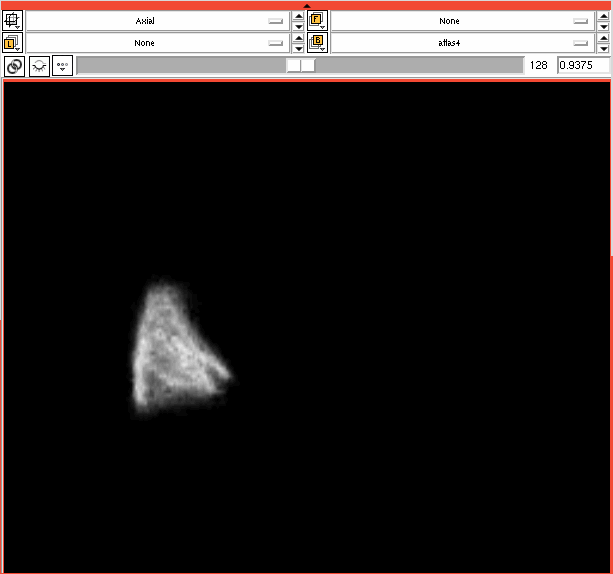This screenshot has width=613, height=574.
Task: Toggle slice visibility with the eye icon
Action: point(39,66)
